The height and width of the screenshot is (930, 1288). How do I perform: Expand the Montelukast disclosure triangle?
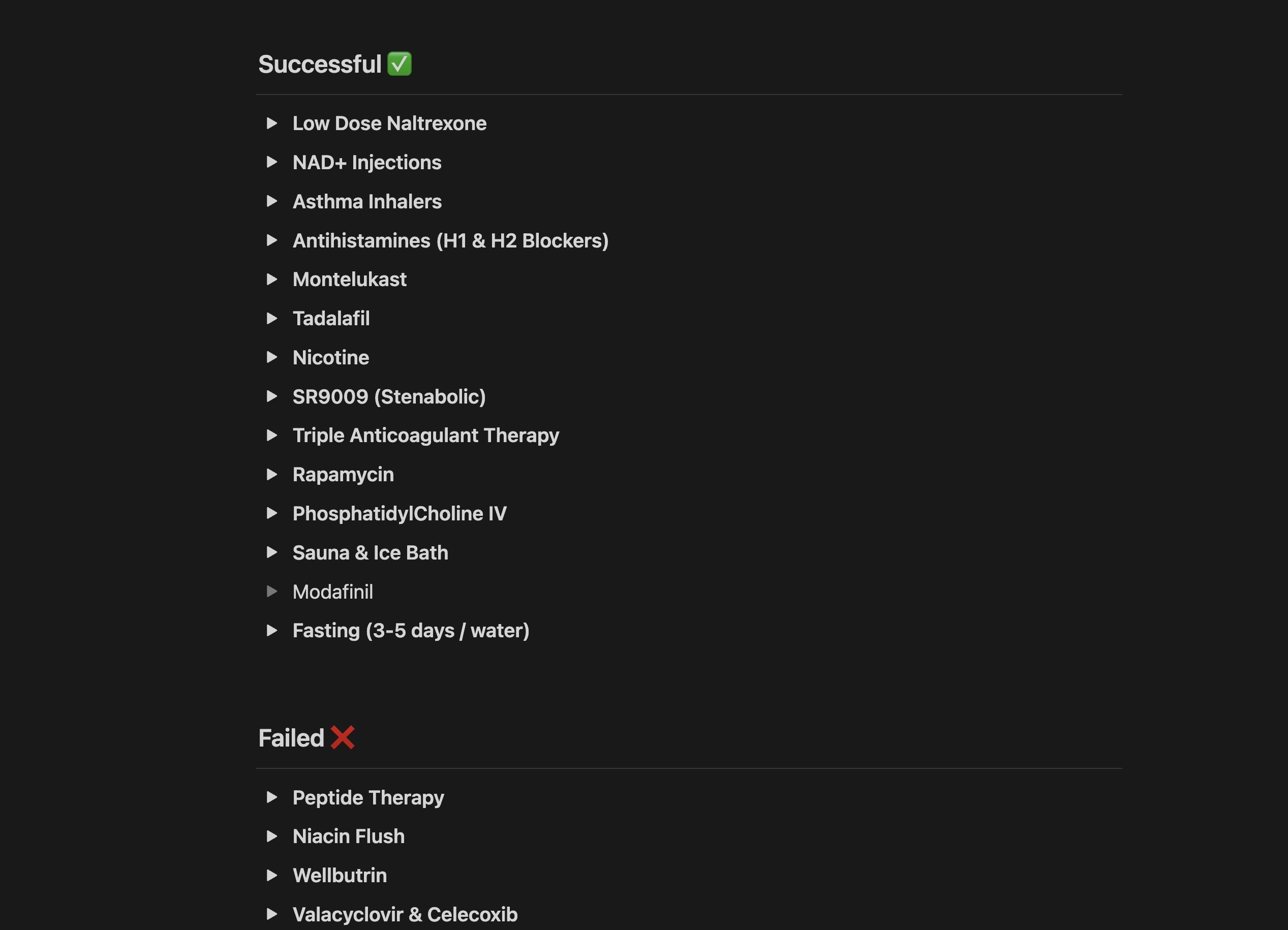272,280
